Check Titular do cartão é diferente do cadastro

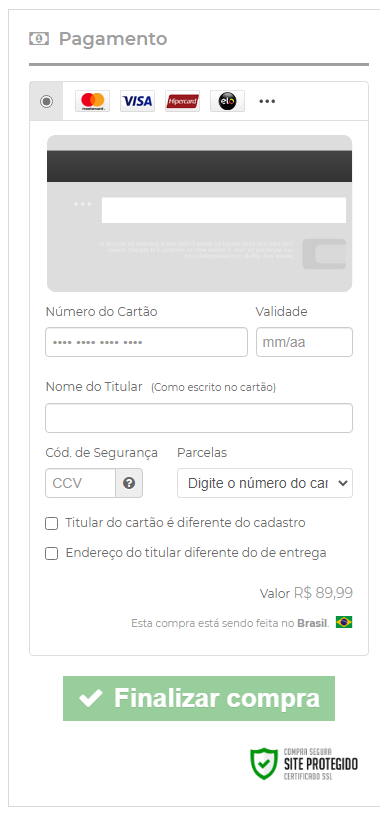51,524
